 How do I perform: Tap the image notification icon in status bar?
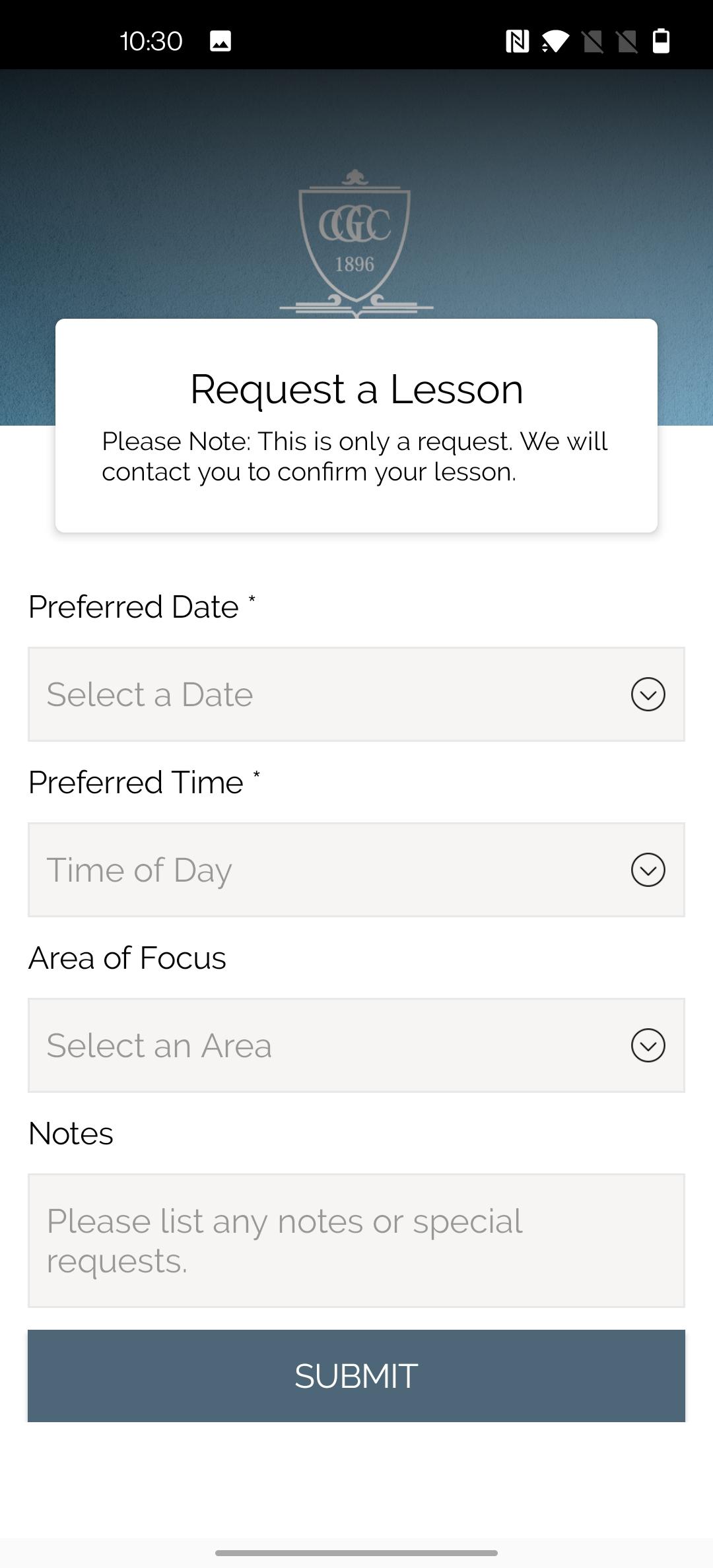pyautogui.click(x=221, y=41)
